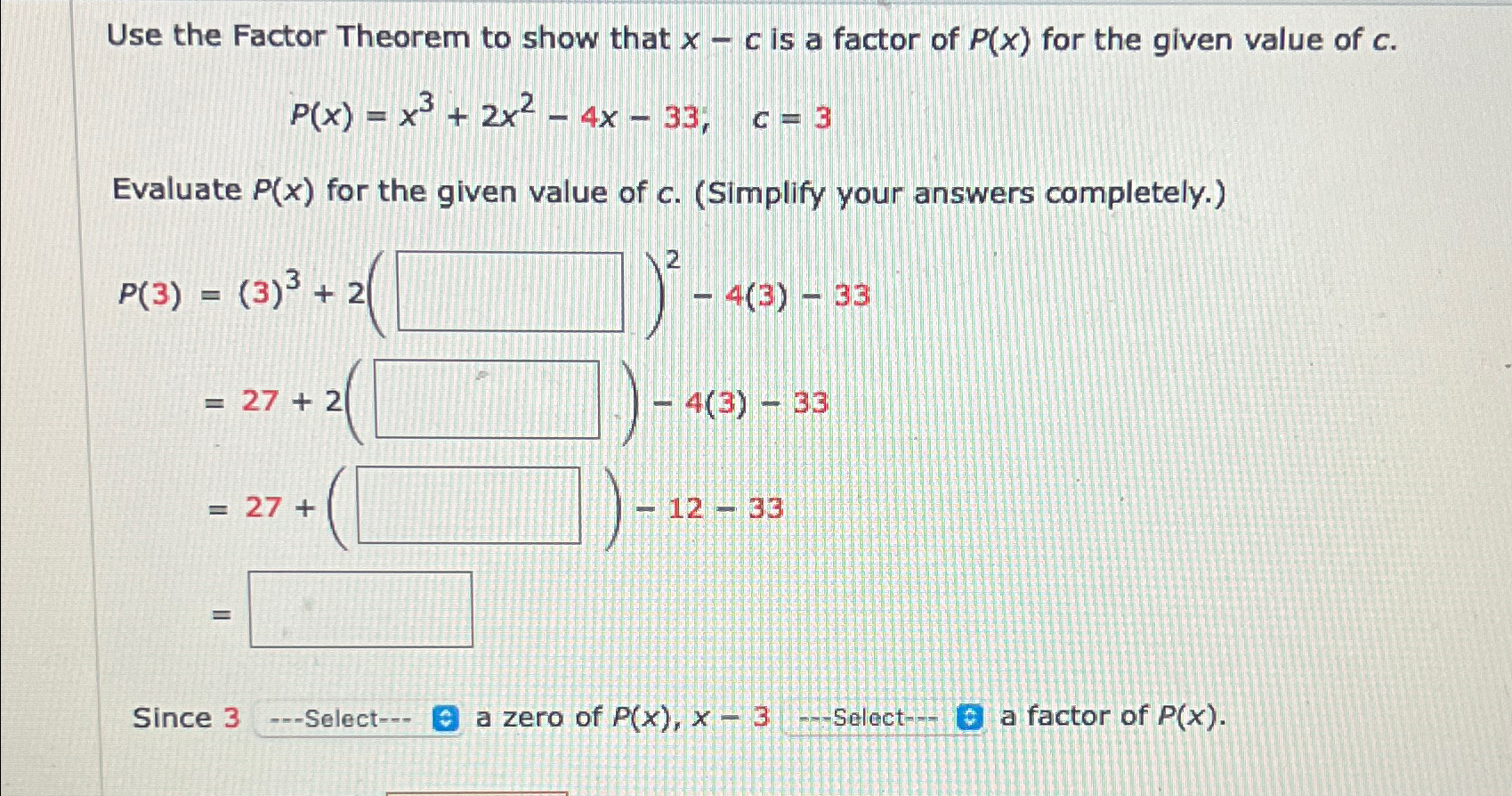Image resolution: width=1512 pixels, height=796 pixels.
Task: Click the up arrow of the first Select stepper
Action: click(x=445, y=711)
